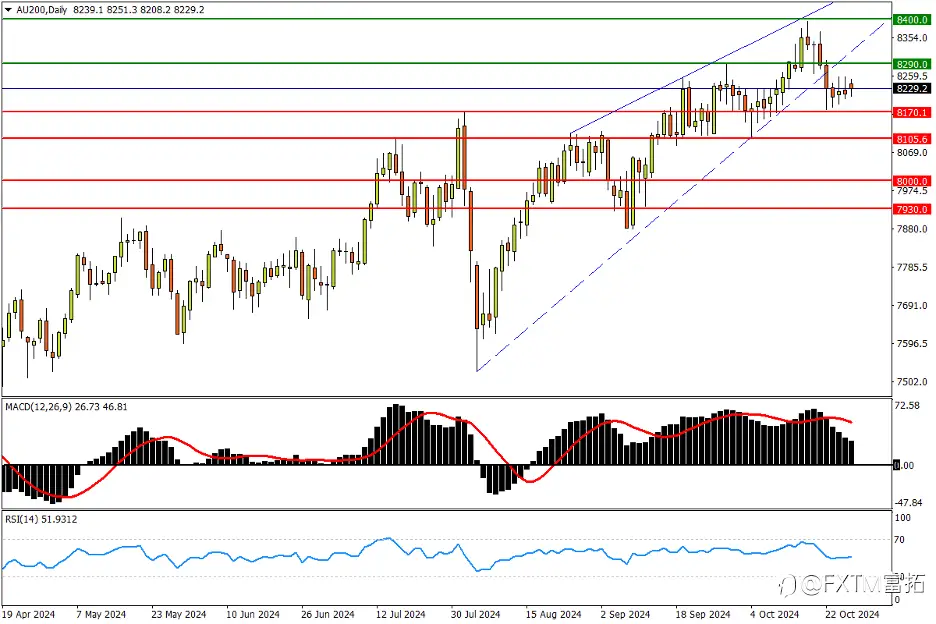Select current price label 8229.2
The height and width of the screenshot is (624, 936).
pos(912,88)
